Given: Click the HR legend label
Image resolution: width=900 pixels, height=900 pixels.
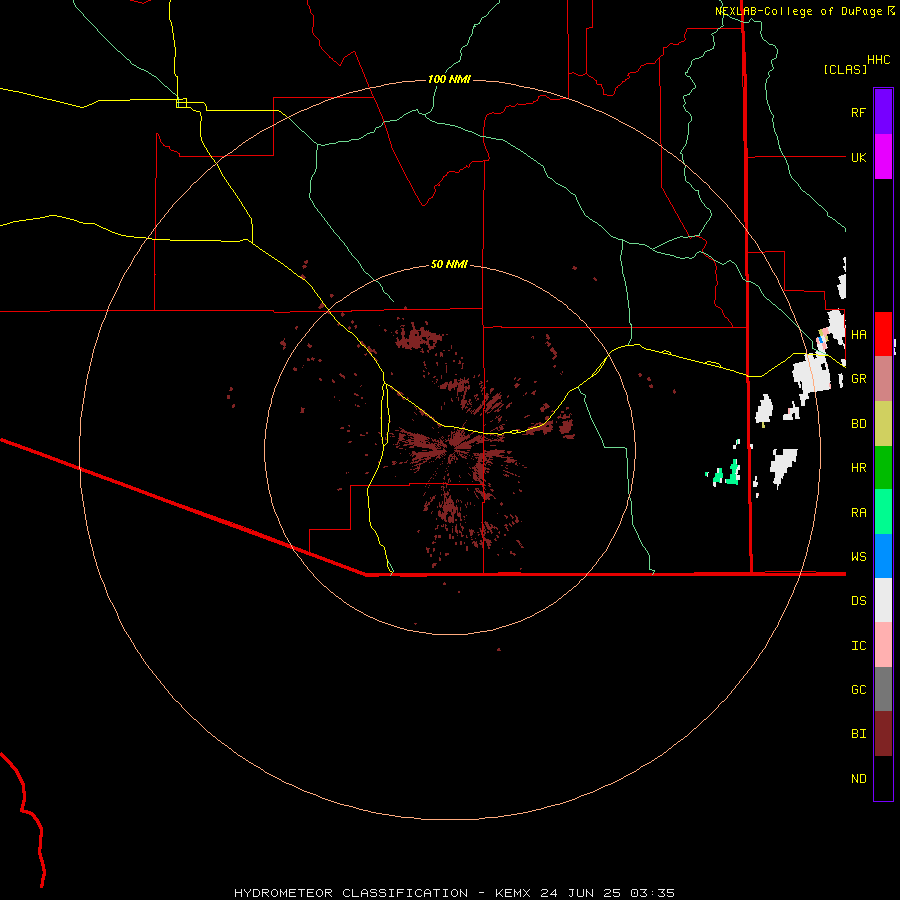Looking at the screenshot, I should [x=858, y=468].
